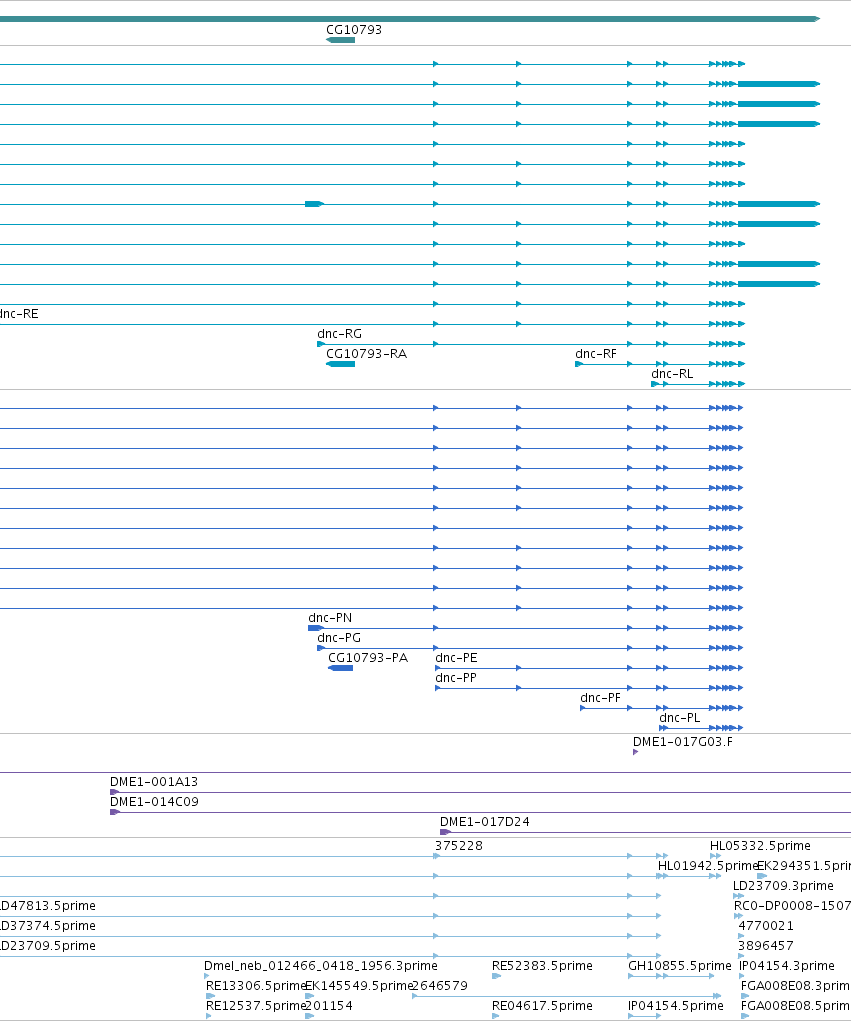Click the dnc-PL protein label

(680, 718)
